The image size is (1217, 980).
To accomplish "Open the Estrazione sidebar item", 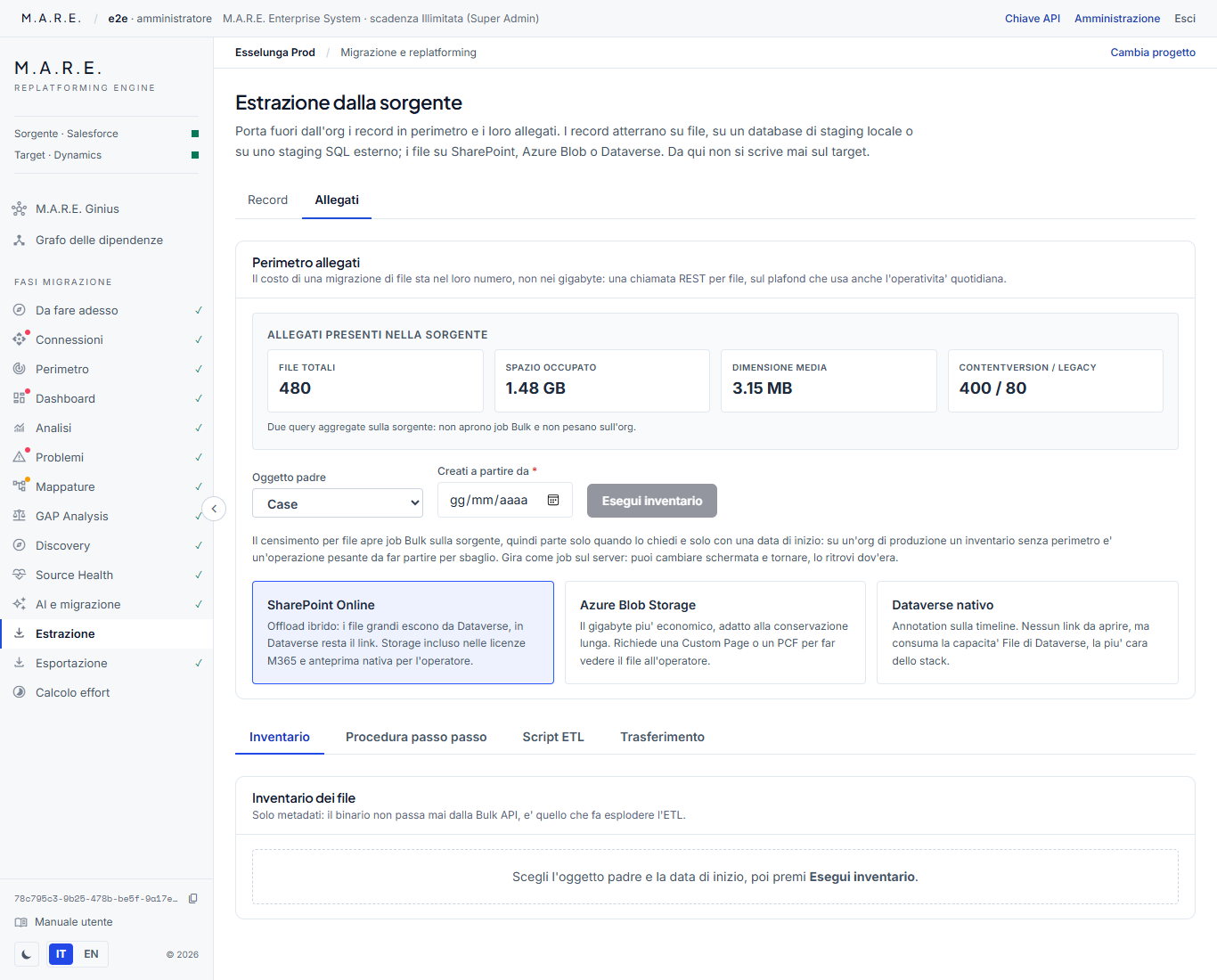I will point(107,634).
